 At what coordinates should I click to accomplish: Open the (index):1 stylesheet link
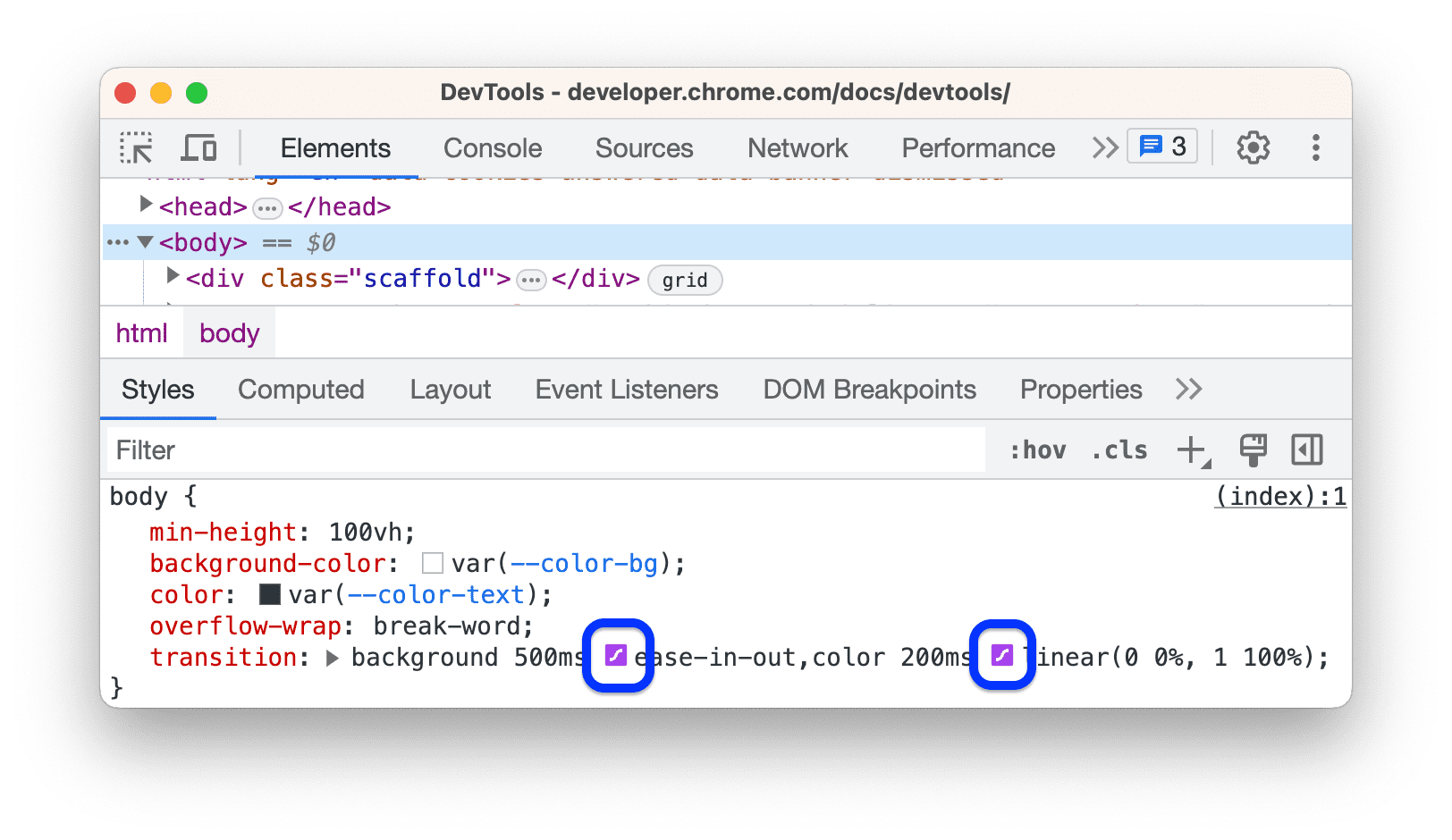[x=1280, y=496]
